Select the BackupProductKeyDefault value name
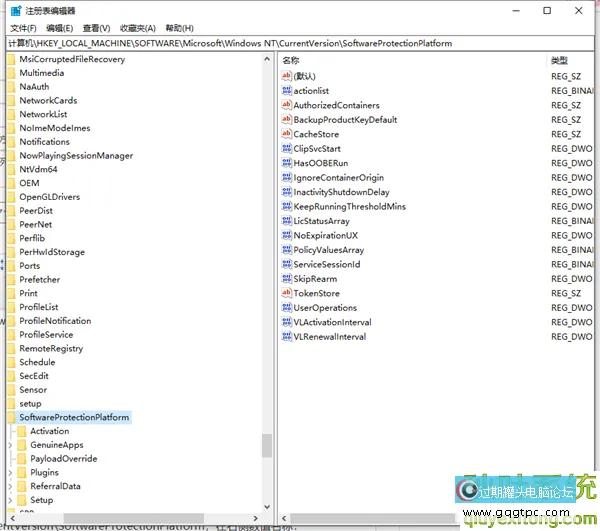Screen dimensions: 600x531 (345, 120)
